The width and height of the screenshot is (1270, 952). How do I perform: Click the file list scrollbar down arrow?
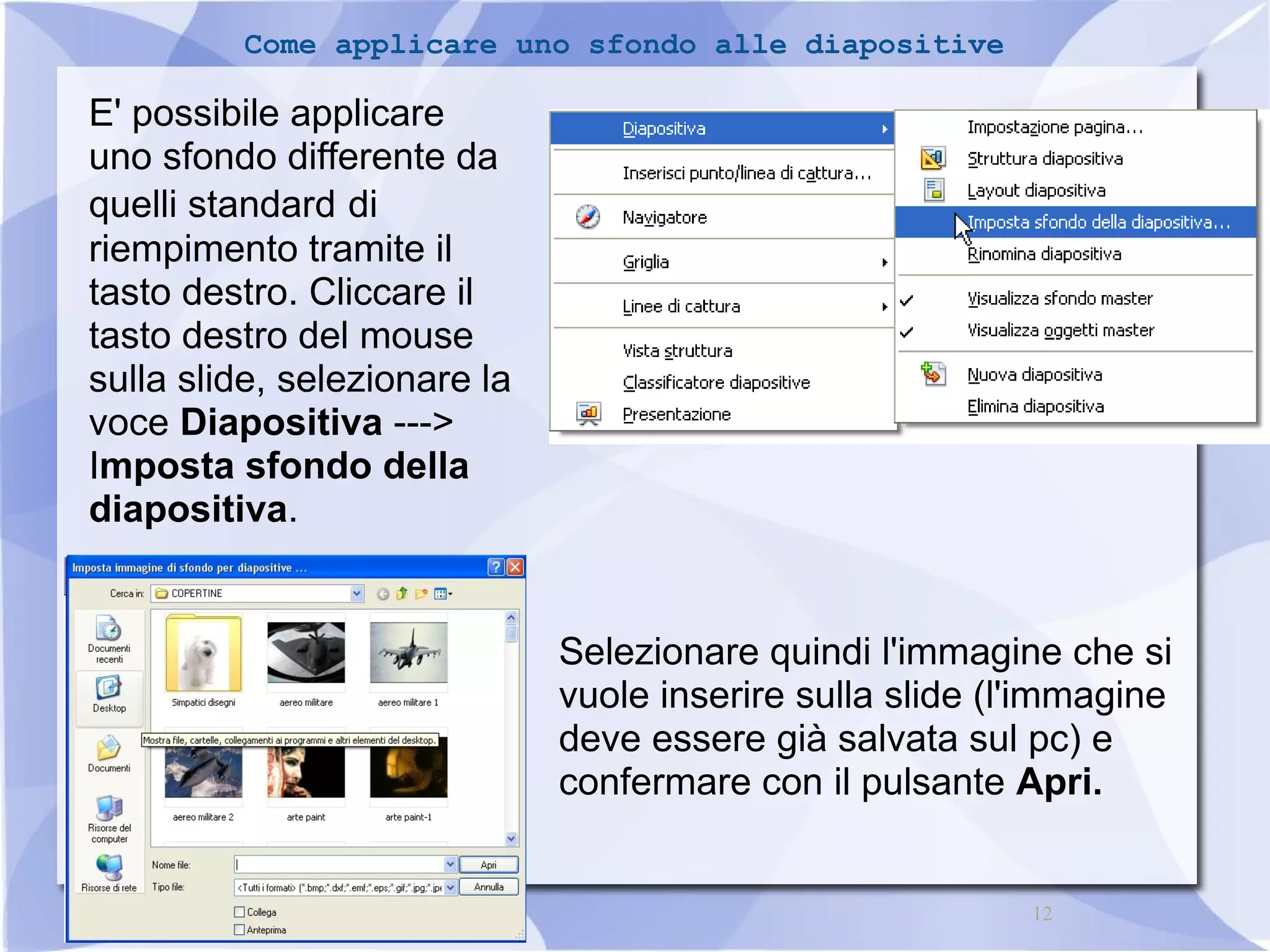coord(511,839)
